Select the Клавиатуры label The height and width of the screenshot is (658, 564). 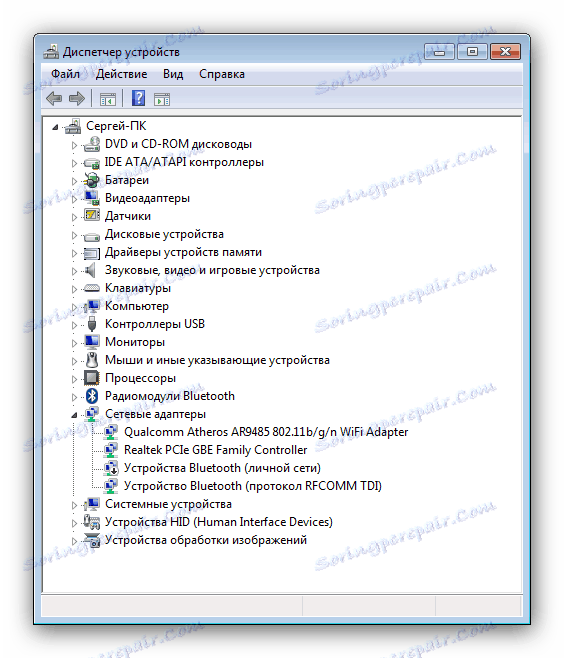pyautogui.click(x=138, y=288)
